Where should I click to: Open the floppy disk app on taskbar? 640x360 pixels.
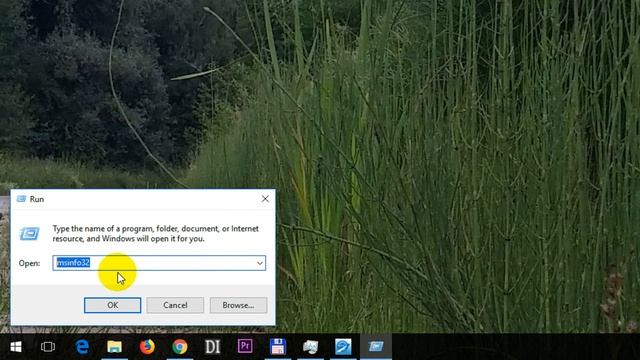(278, 347)
